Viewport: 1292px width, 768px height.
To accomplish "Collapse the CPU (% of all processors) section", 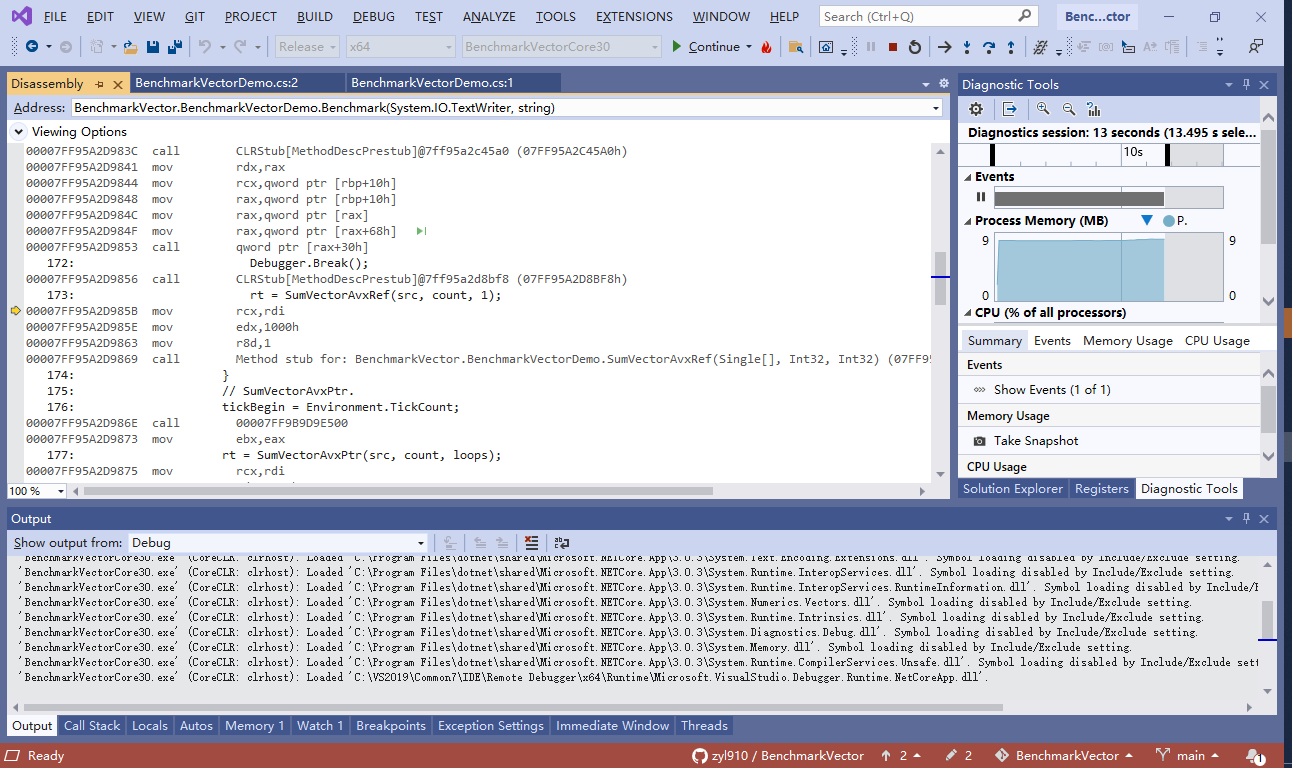I will click(968, 313).
